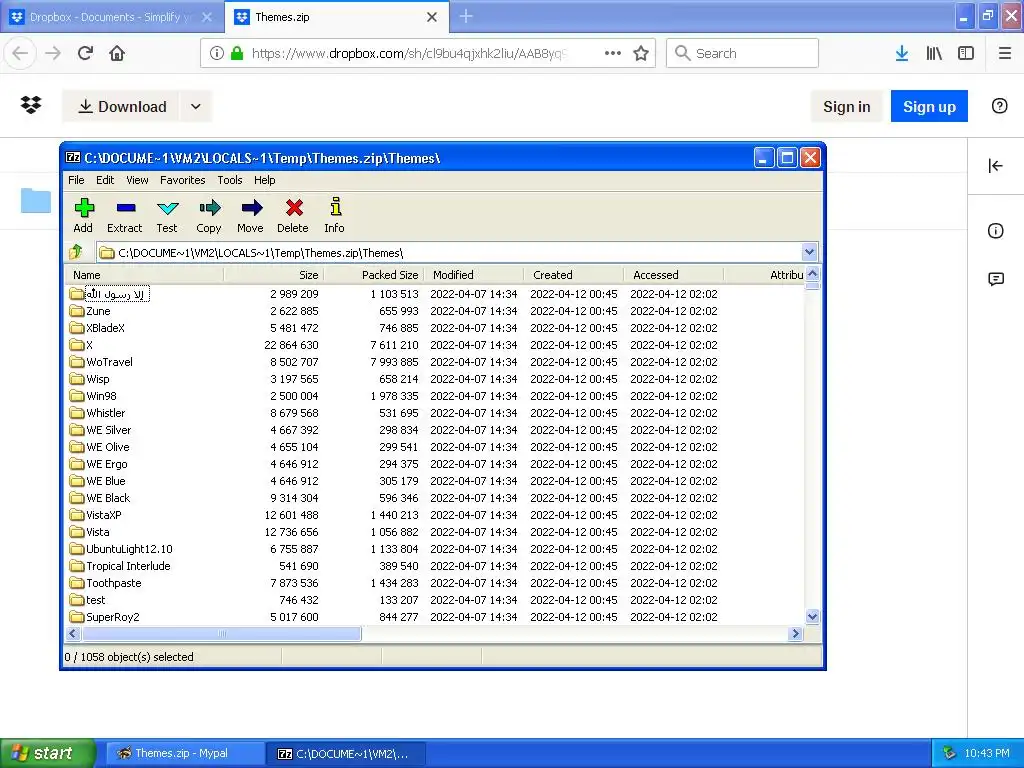
Task: Close the Themes.zip browser tab
Action: [x=432, y=17]
